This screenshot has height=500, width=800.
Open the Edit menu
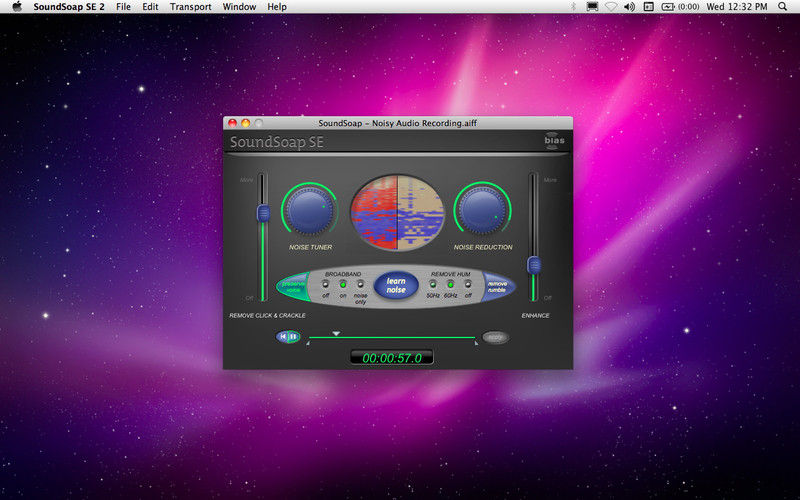pyautogui.click(x=150, y=7)
